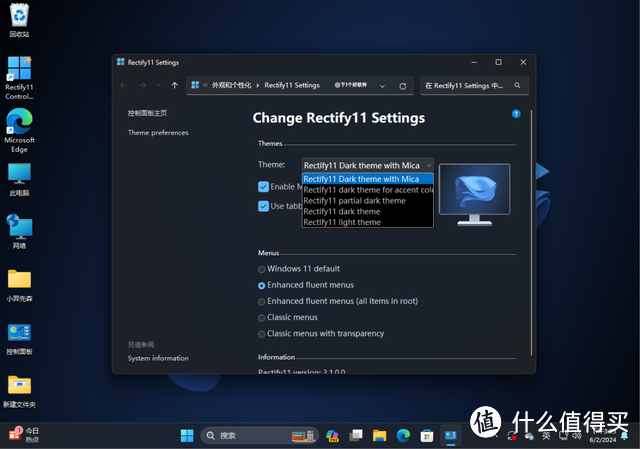Choose Rectify11 partial dark theme
640x449 pixels.
point(367,200)
